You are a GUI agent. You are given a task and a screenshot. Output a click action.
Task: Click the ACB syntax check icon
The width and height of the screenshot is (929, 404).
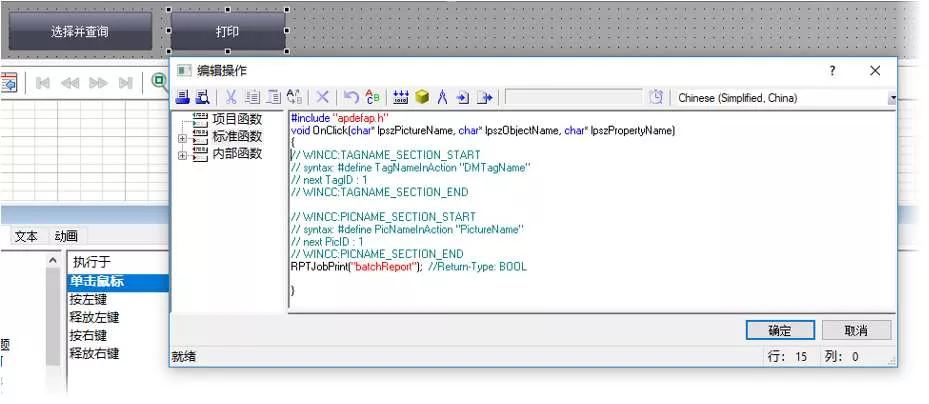pos(372,98)
